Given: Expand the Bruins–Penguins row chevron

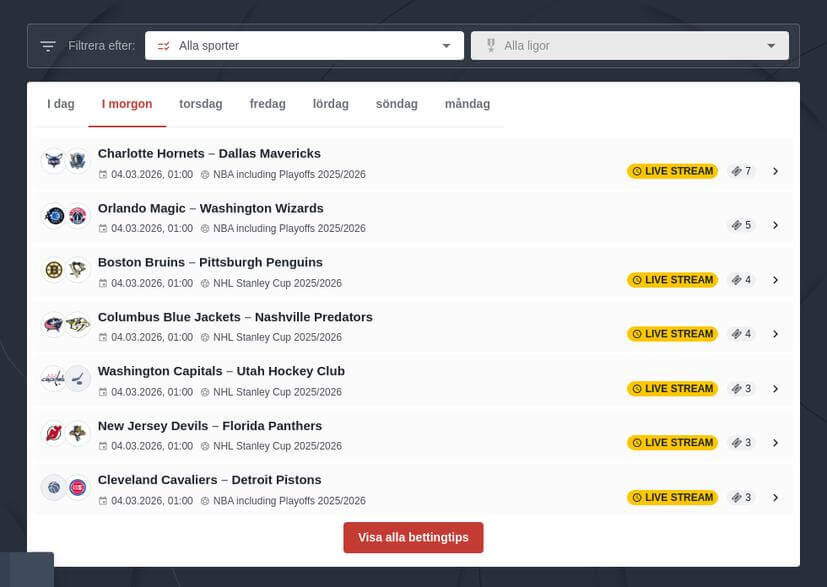Looking at the screenshot, I should tap(775, 280).
